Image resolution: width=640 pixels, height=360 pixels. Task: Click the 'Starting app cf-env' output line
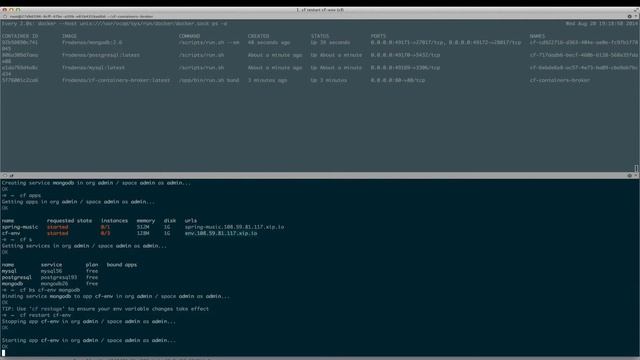coord(89,340)
